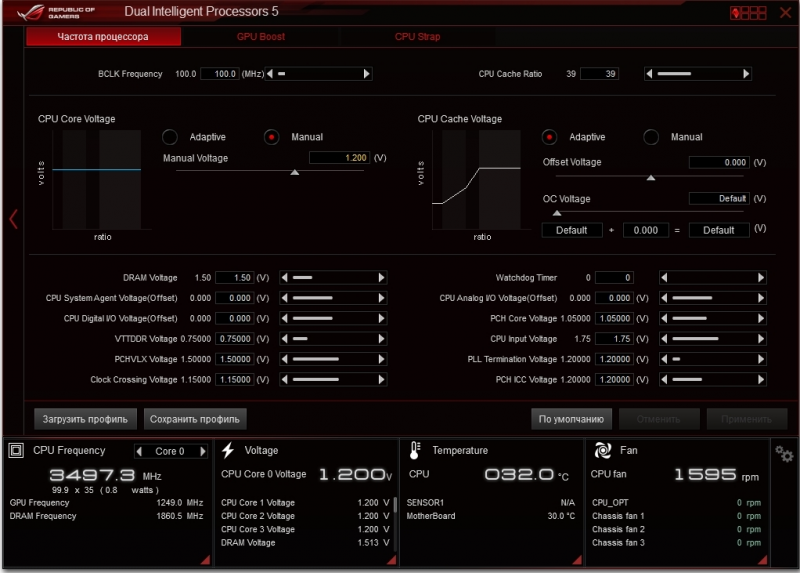This screenshot has width=800, height=573.
Task: Select Manual mode for CPU Cache Voltage
Action: coord(651,137)
